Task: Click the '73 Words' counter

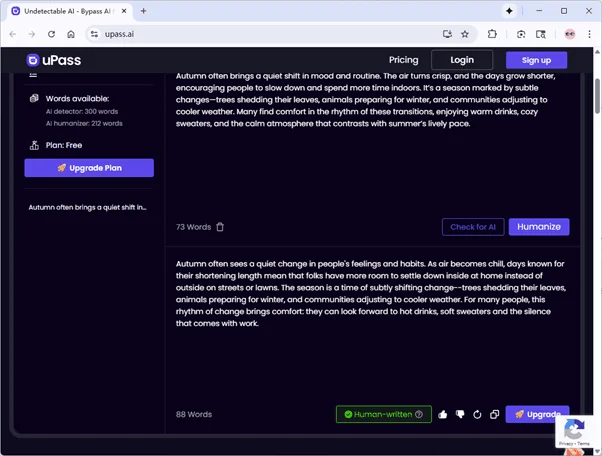Action: pos(194,227)
